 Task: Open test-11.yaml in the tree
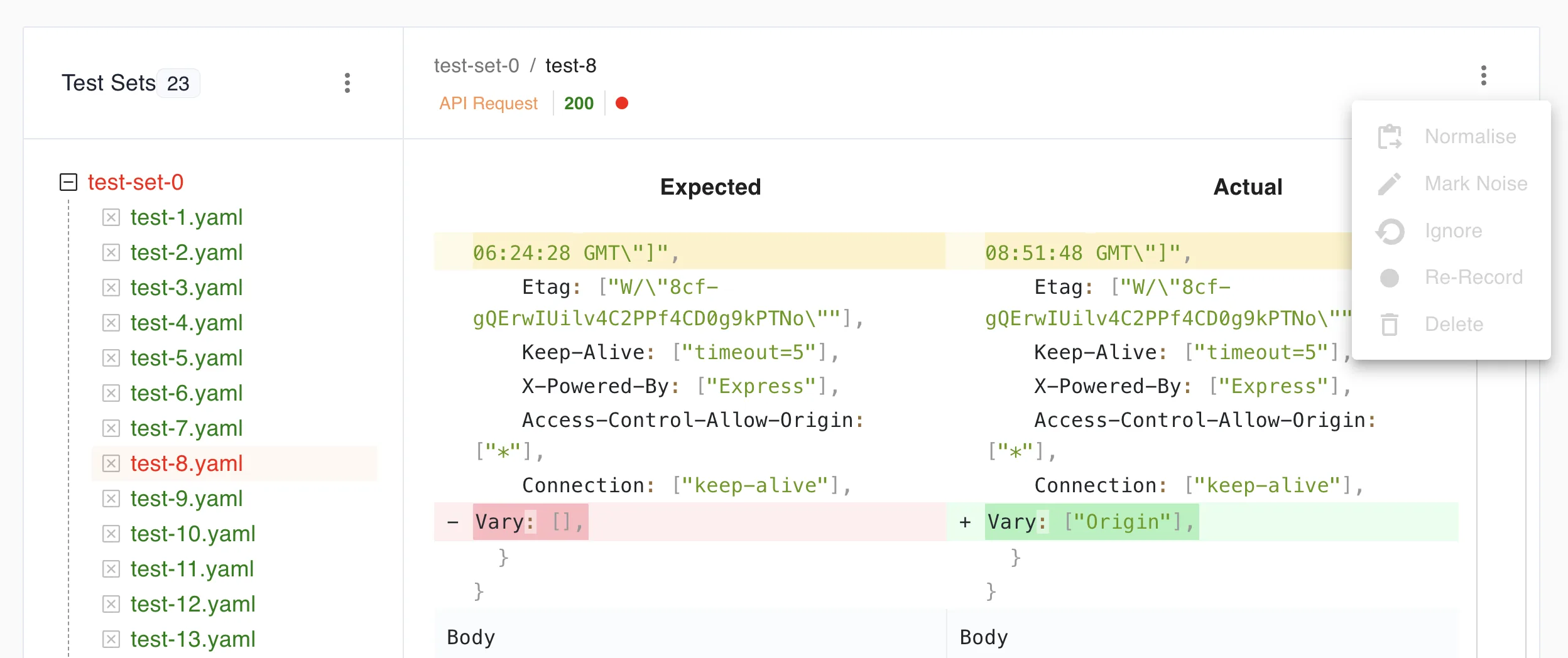[192, 569]
